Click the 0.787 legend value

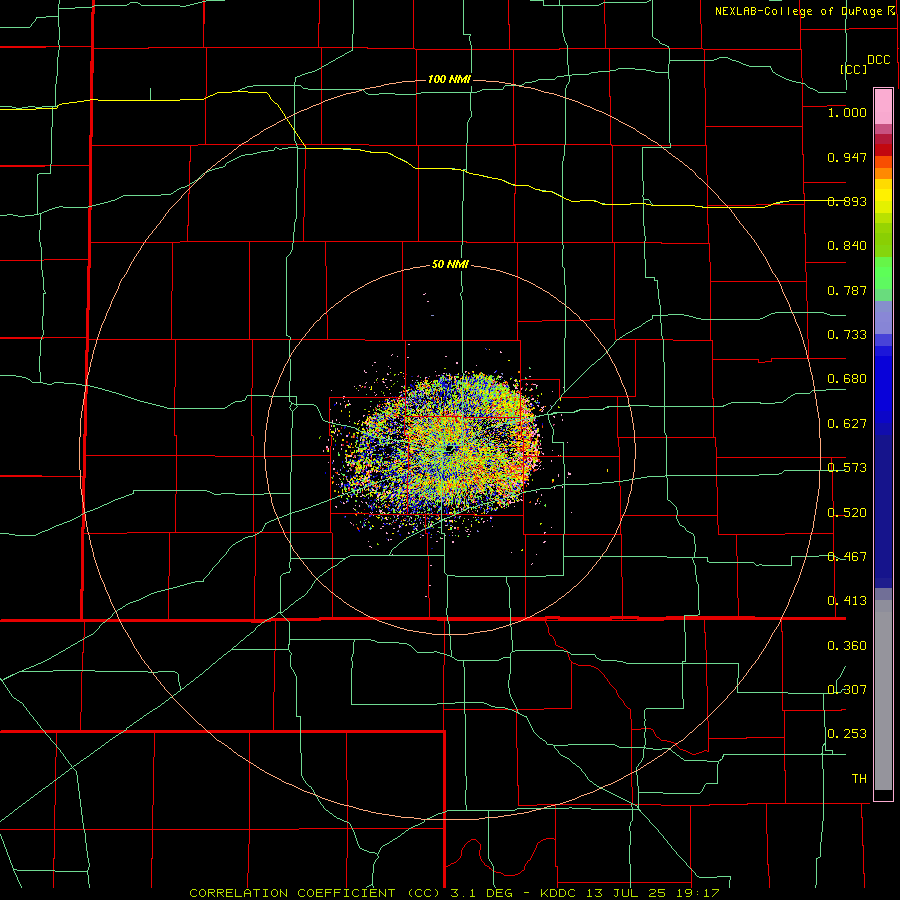(x=847, y=290)
